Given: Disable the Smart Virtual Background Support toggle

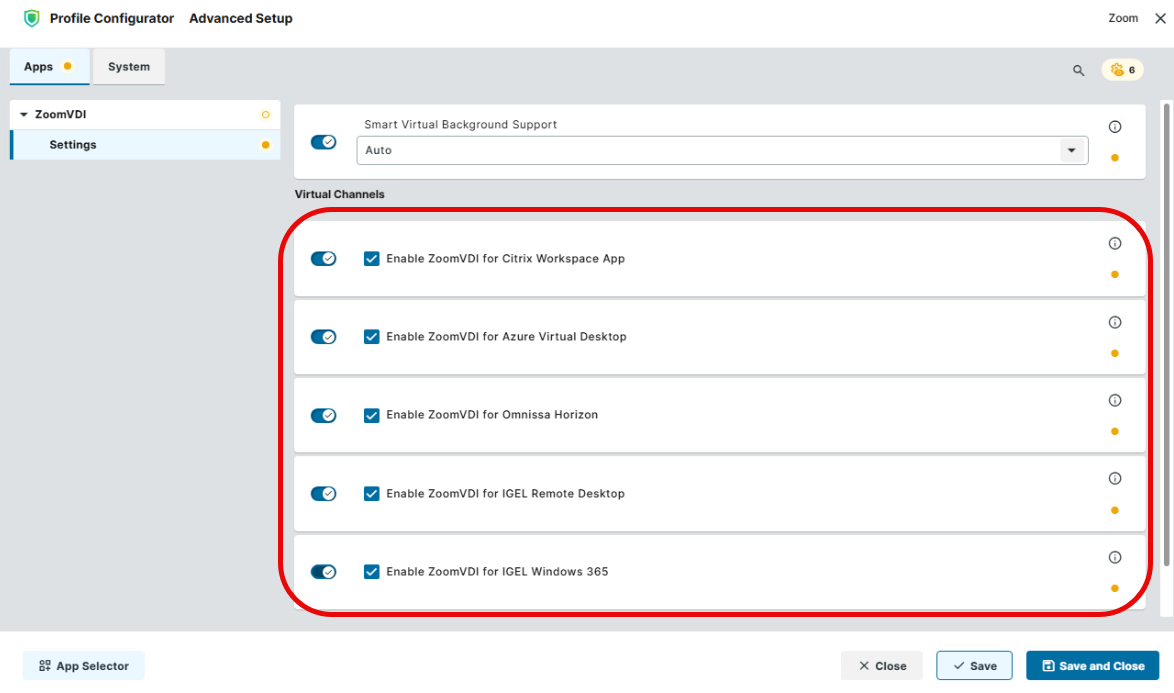Looking at the screenshot, I should click(x=323, y=143).
